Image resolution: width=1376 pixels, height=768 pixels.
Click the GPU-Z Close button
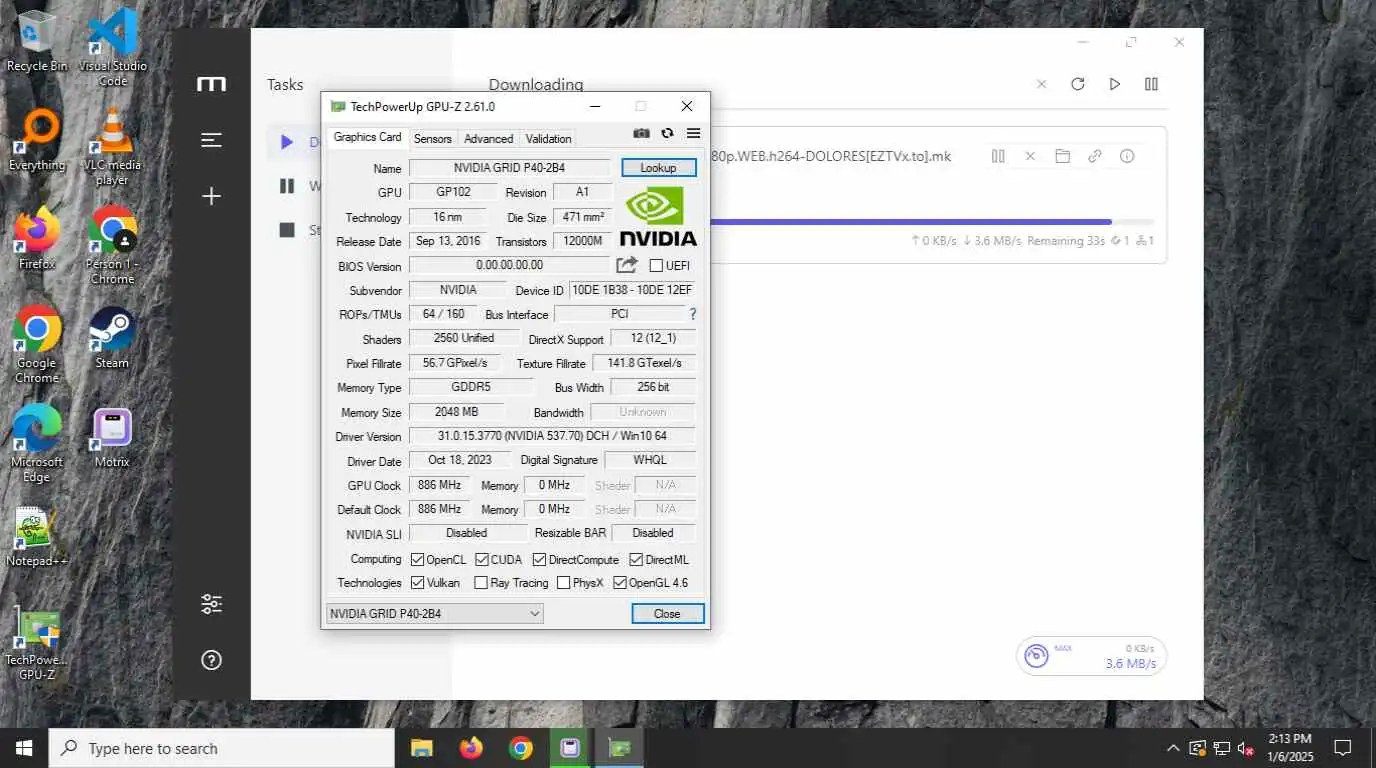point(667,613)
